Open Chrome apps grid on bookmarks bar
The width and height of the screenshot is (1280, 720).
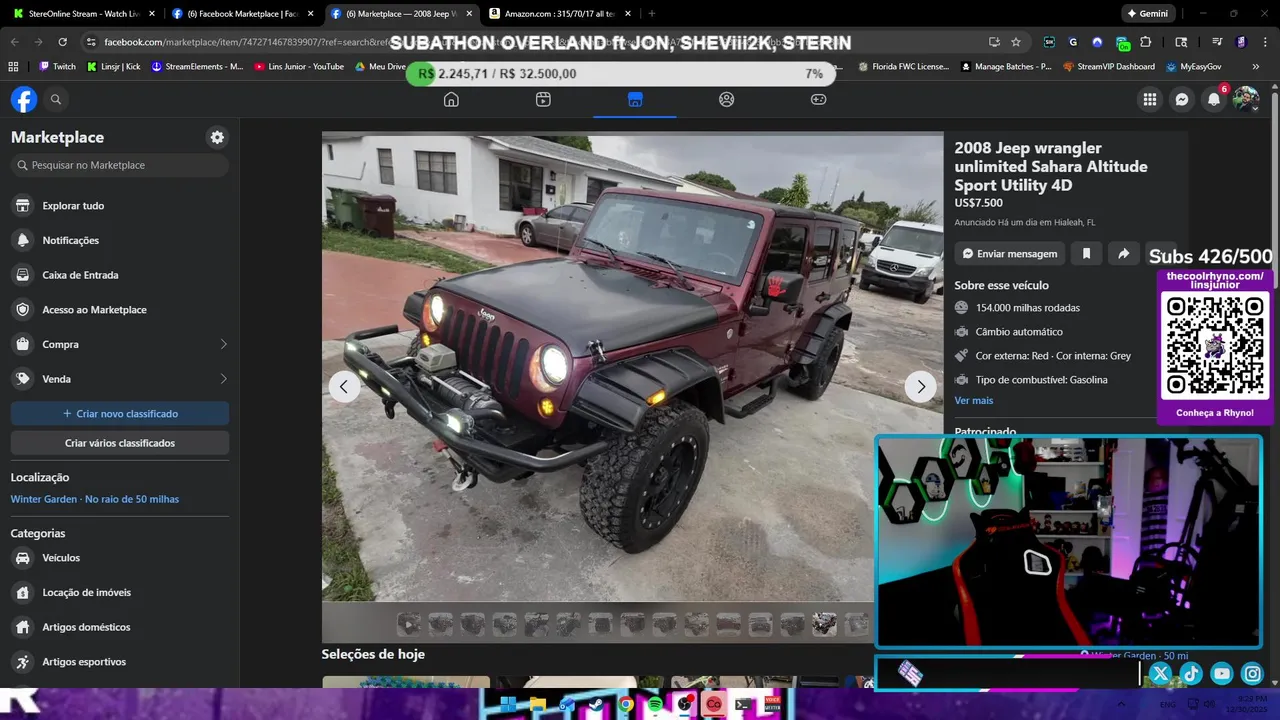tap(13, 67)
